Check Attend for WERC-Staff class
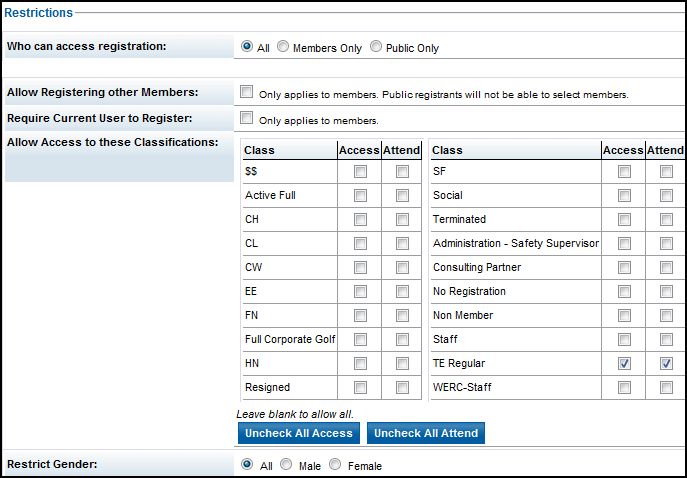687x478 pixels. pyautogui.click(x=666, y=387)
